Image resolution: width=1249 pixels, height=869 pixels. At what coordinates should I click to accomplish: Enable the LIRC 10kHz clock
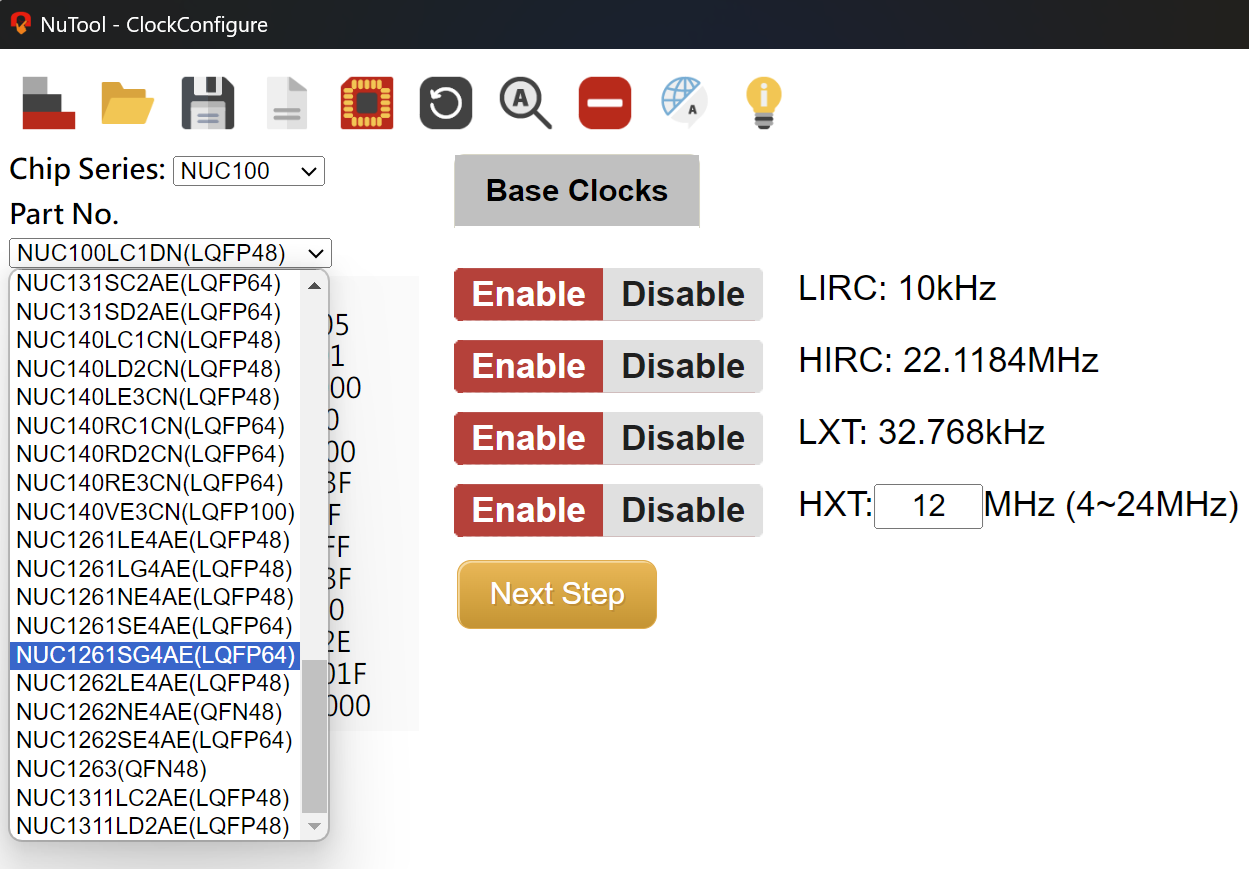tap(529, 294)
